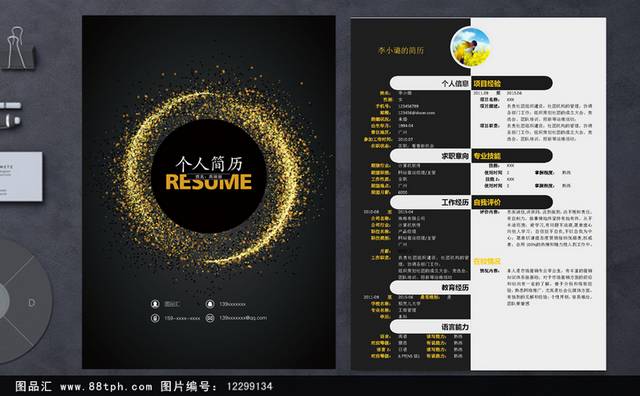Viewport: 640px width, 396px height.
Task: Click the envelope email icon on cover
Action: click(x=210, y=318)
